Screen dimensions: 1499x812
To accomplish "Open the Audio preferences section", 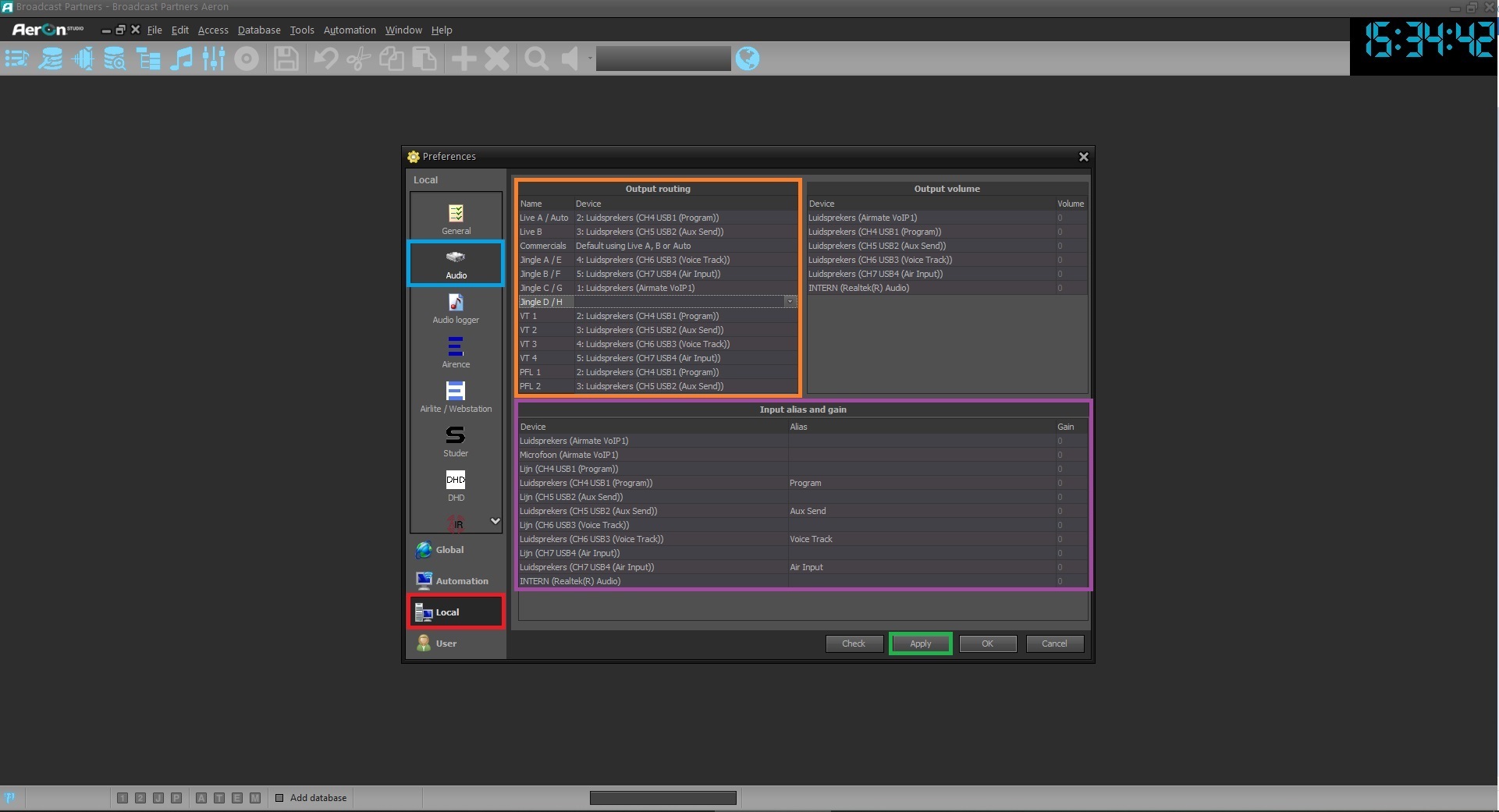I will tap(456, 264).
